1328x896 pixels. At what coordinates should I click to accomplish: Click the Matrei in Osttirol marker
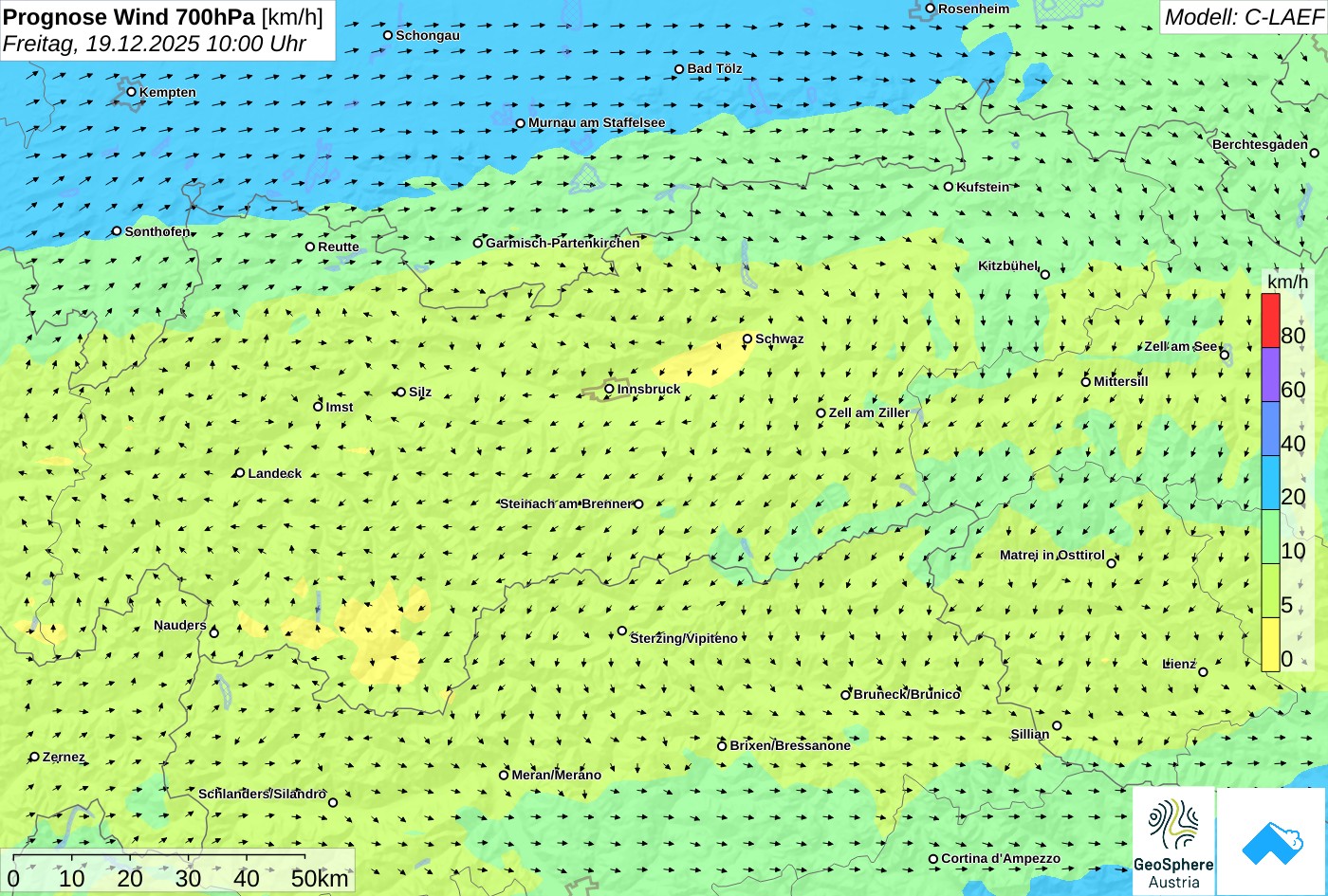click(1112, 563)
